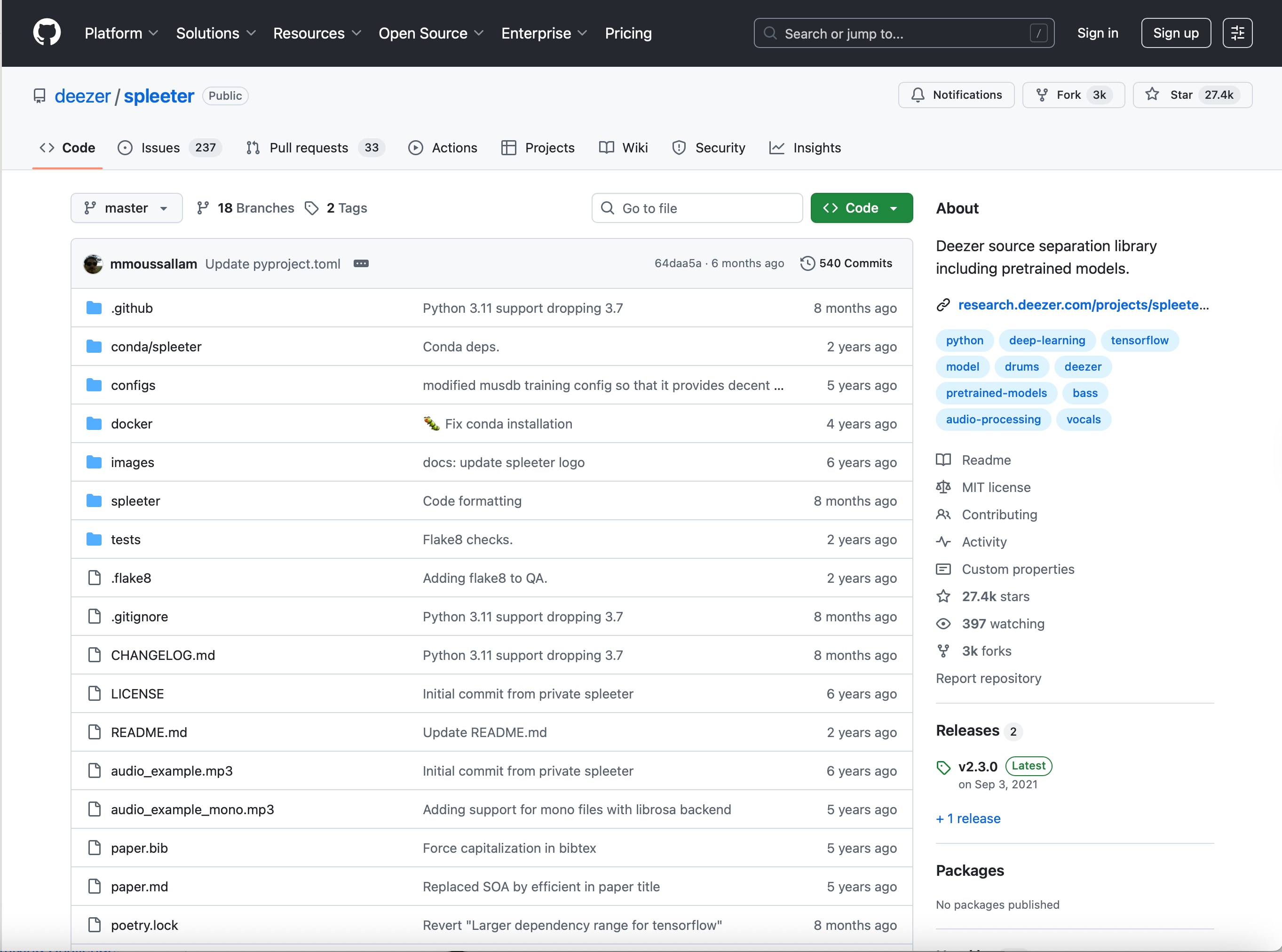Image resolution: width=1282 pixels, height=952 pixels.
Task: Select the Code tab
Action: point(67,148)
